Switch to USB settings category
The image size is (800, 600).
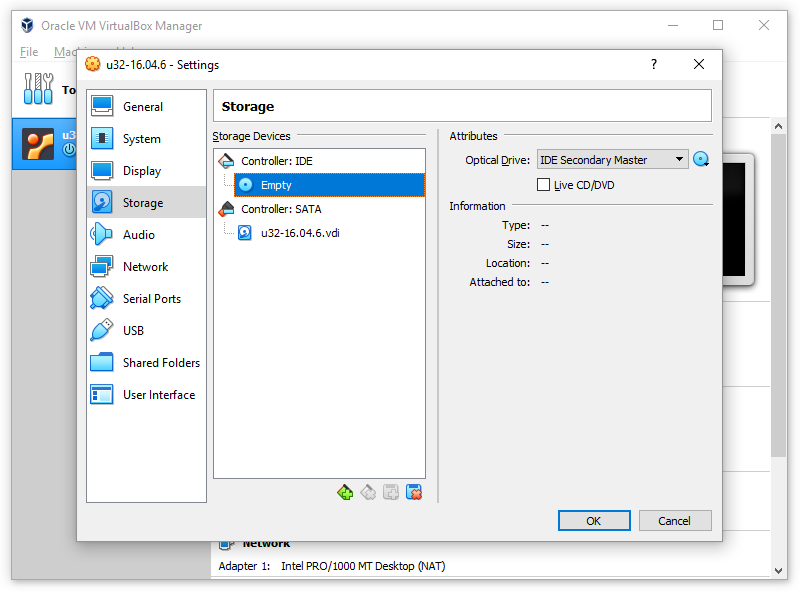133,331
